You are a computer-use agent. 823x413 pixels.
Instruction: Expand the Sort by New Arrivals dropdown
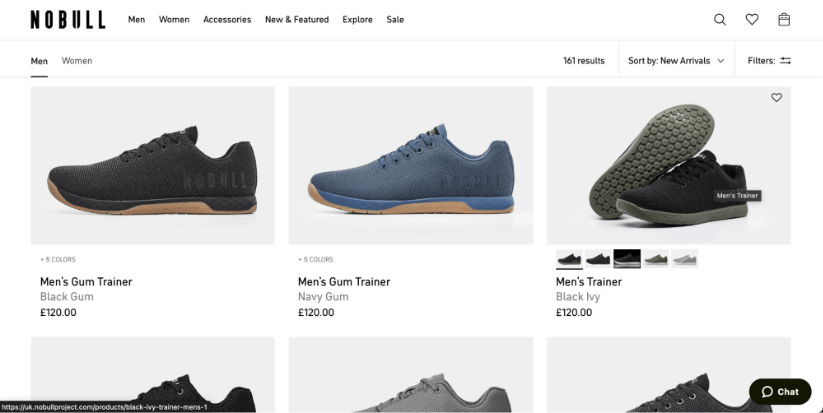(x=676, y=61)
